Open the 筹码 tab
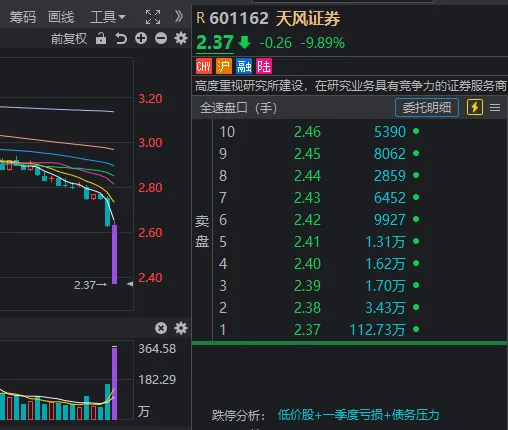508x430 pixels. 23,17
